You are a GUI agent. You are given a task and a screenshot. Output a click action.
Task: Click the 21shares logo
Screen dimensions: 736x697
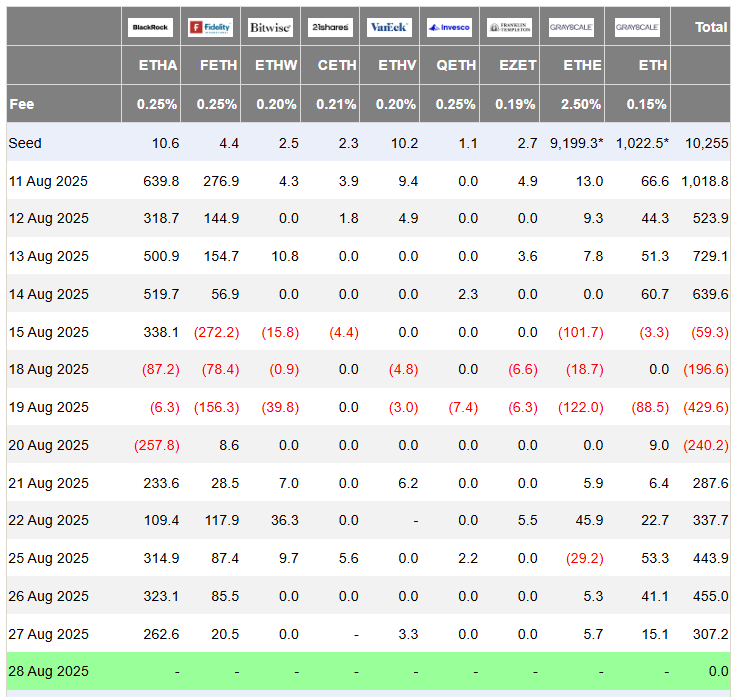[x=330, y=27]
